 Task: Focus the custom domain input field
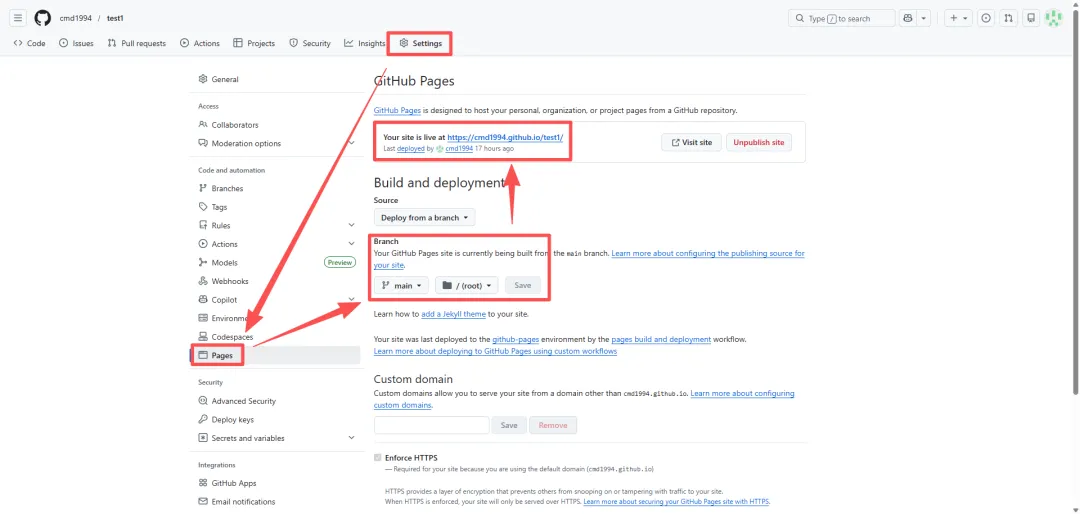click(x=431, y=425)
